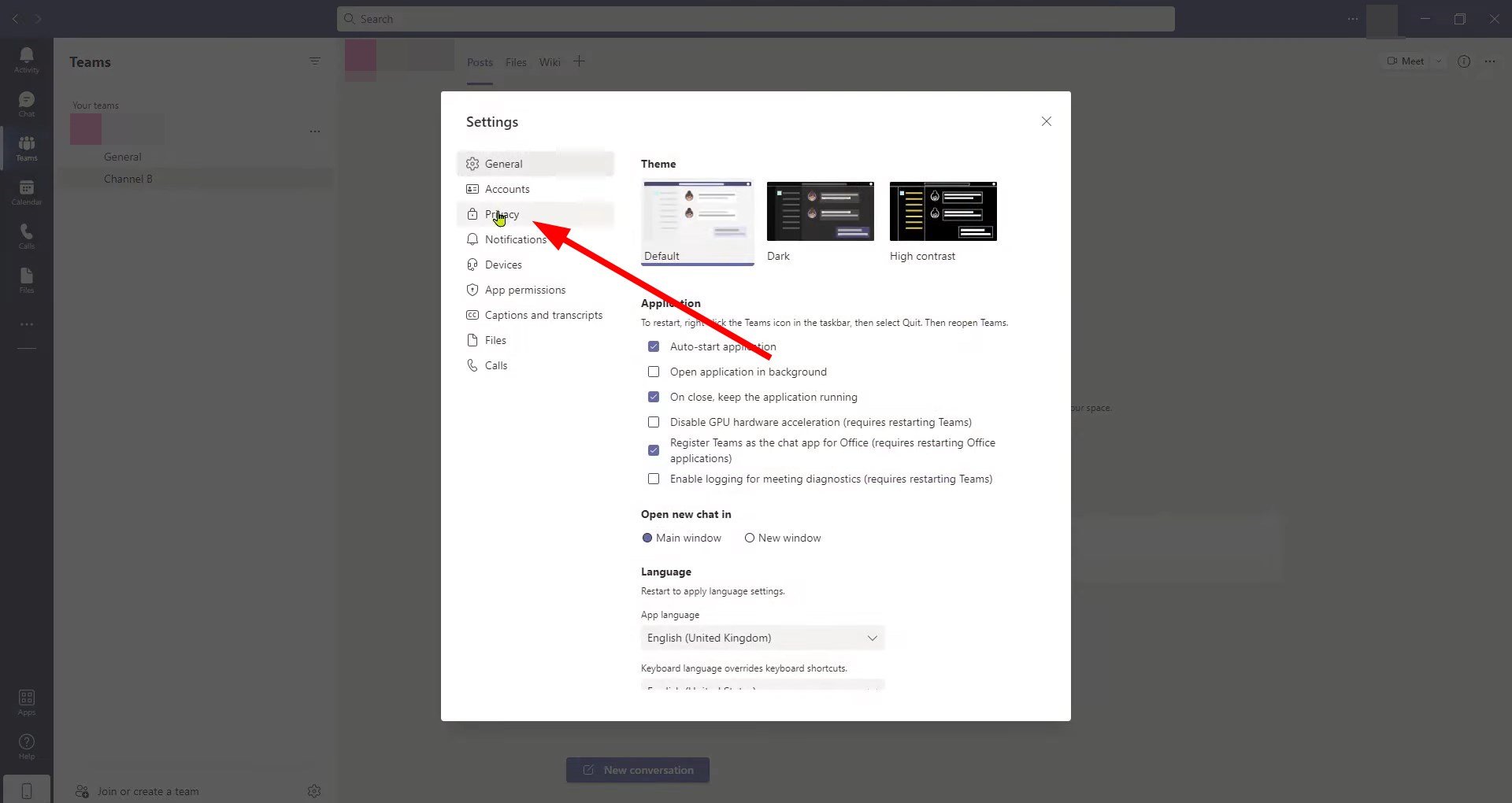Open the Calls sidebar icon
The image size is (1512, 803).
26,236
